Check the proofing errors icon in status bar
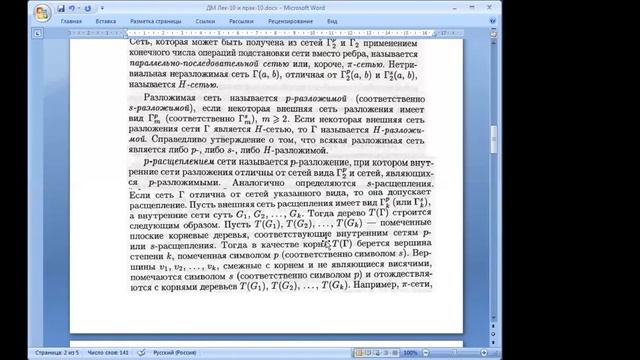This screenshot has width=640, height=360. [x=141, y=353]
